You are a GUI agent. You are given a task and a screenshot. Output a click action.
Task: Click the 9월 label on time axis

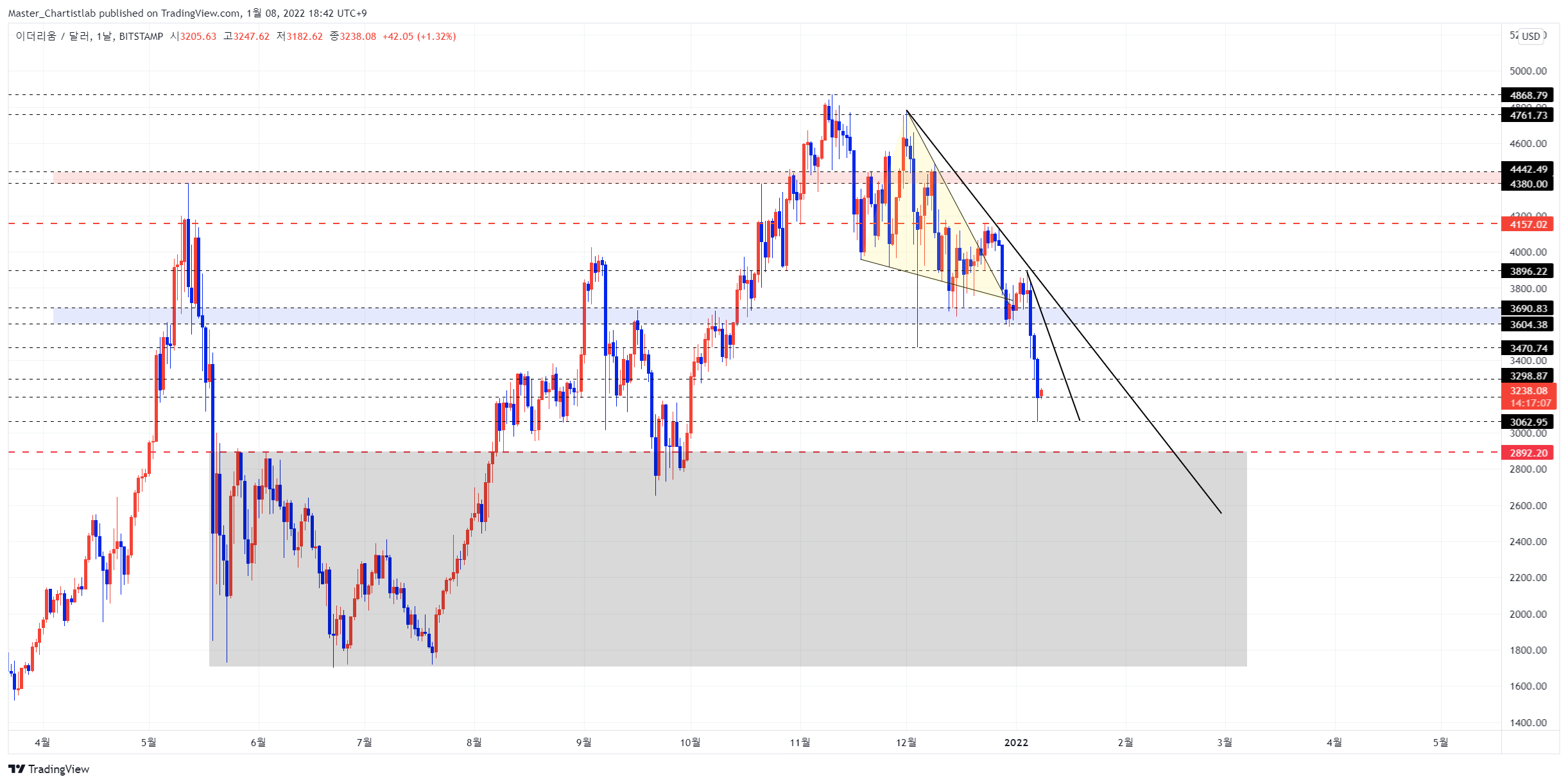click(583, 742)
